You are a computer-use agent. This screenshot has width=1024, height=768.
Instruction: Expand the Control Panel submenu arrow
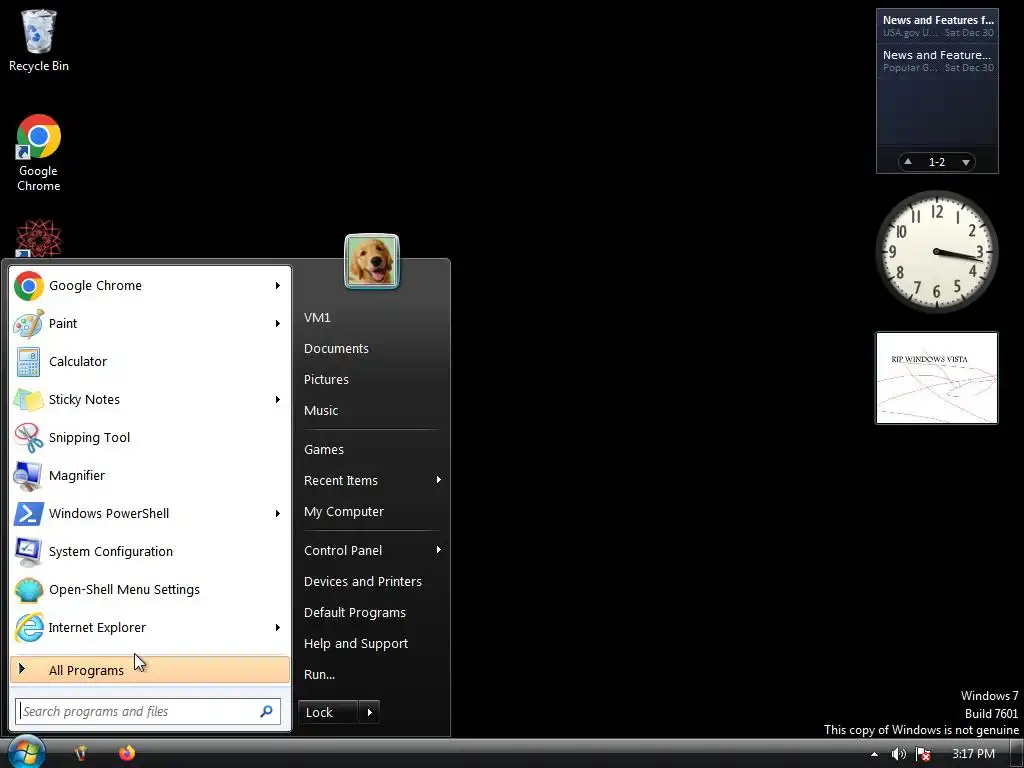438,550
